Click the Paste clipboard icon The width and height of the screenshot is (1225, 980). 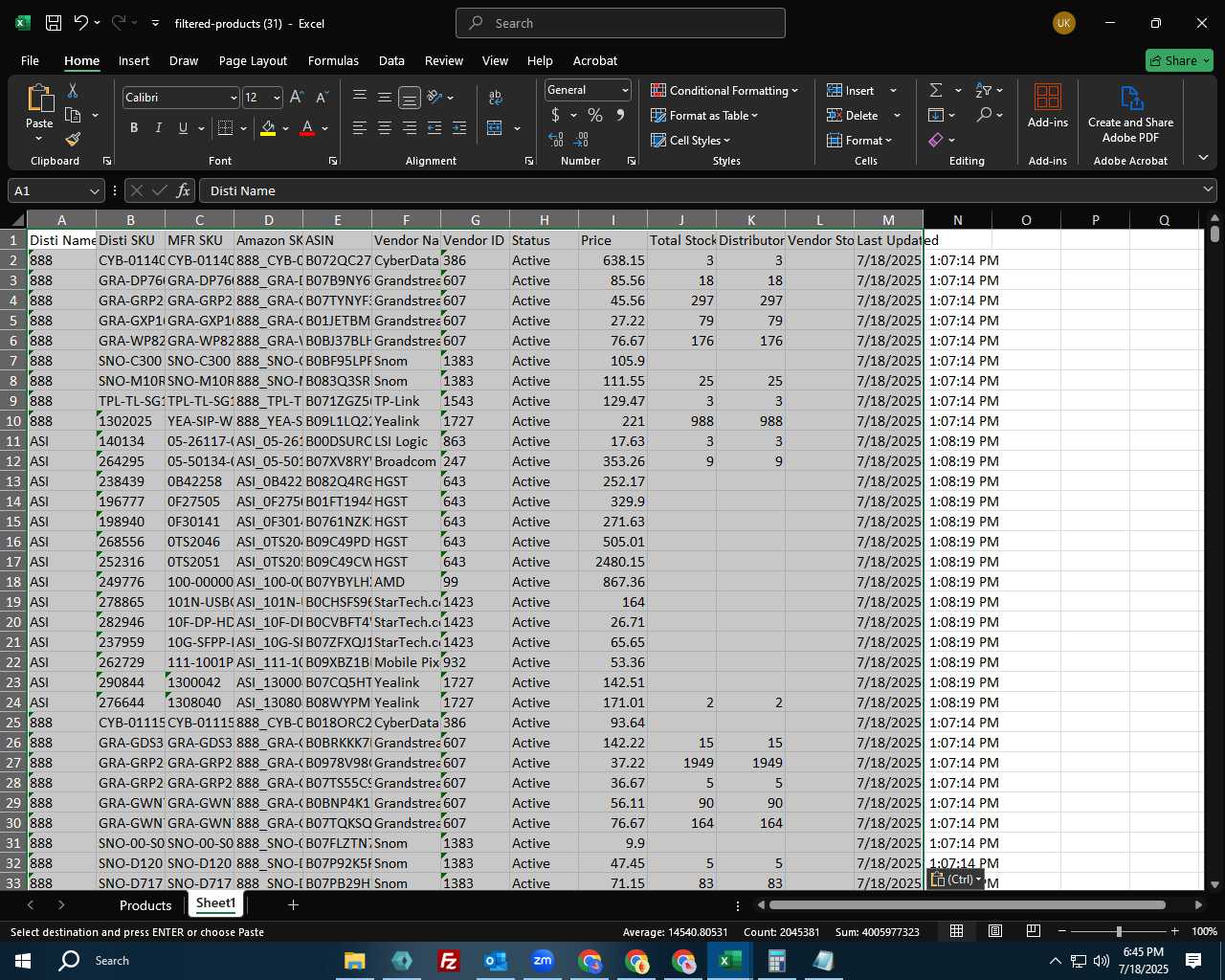point(39,98)
